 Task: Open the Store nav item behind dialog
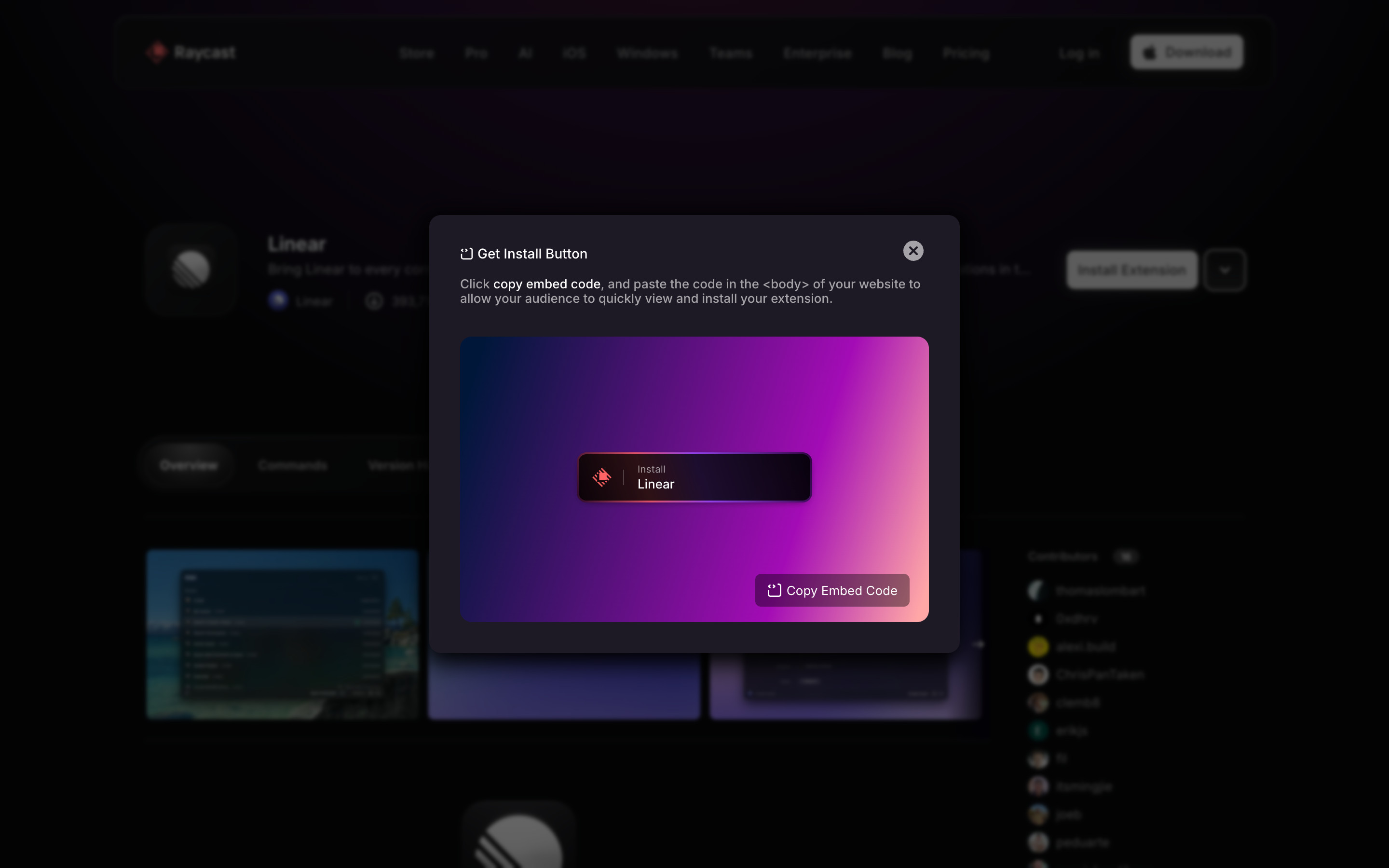coord(417,54)
